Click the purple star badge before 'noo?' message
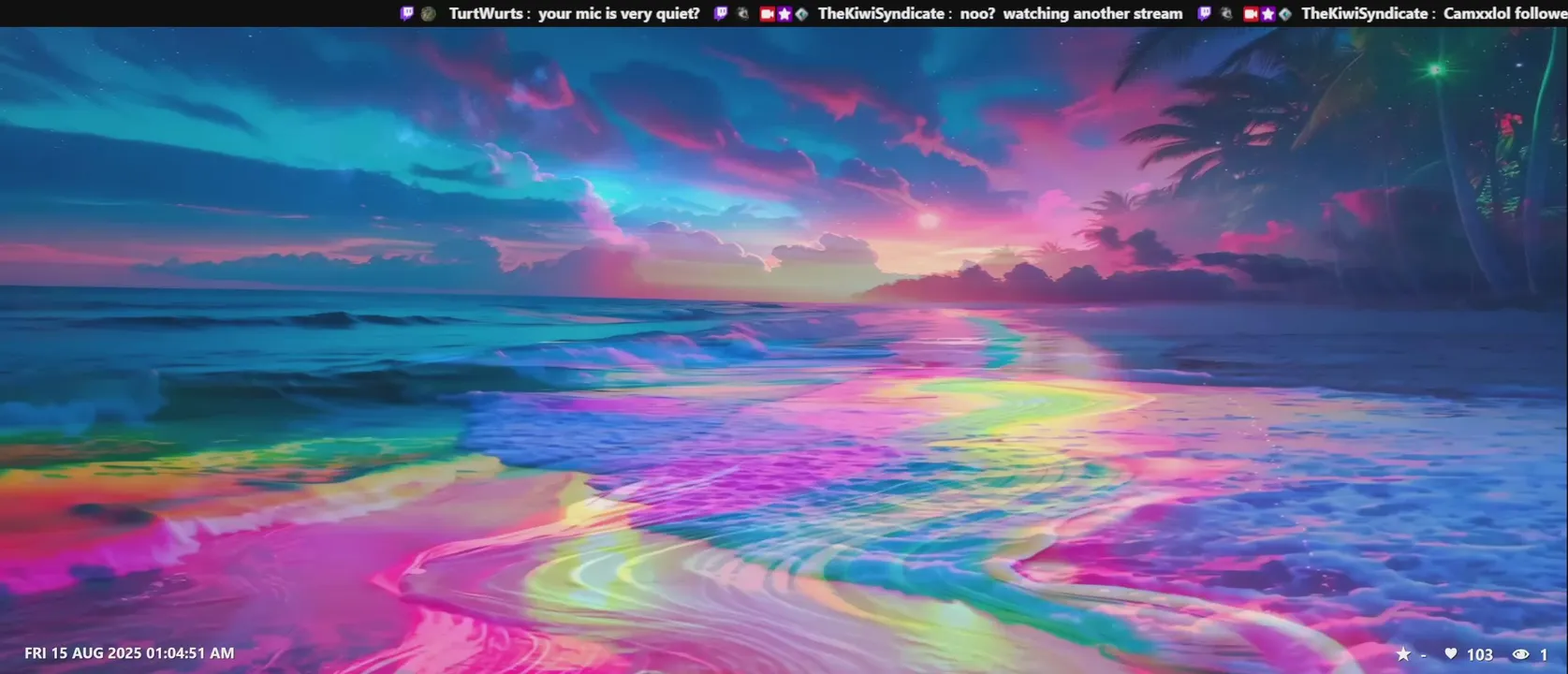Viewport: 1568px width, 674px height. [784, 13]
